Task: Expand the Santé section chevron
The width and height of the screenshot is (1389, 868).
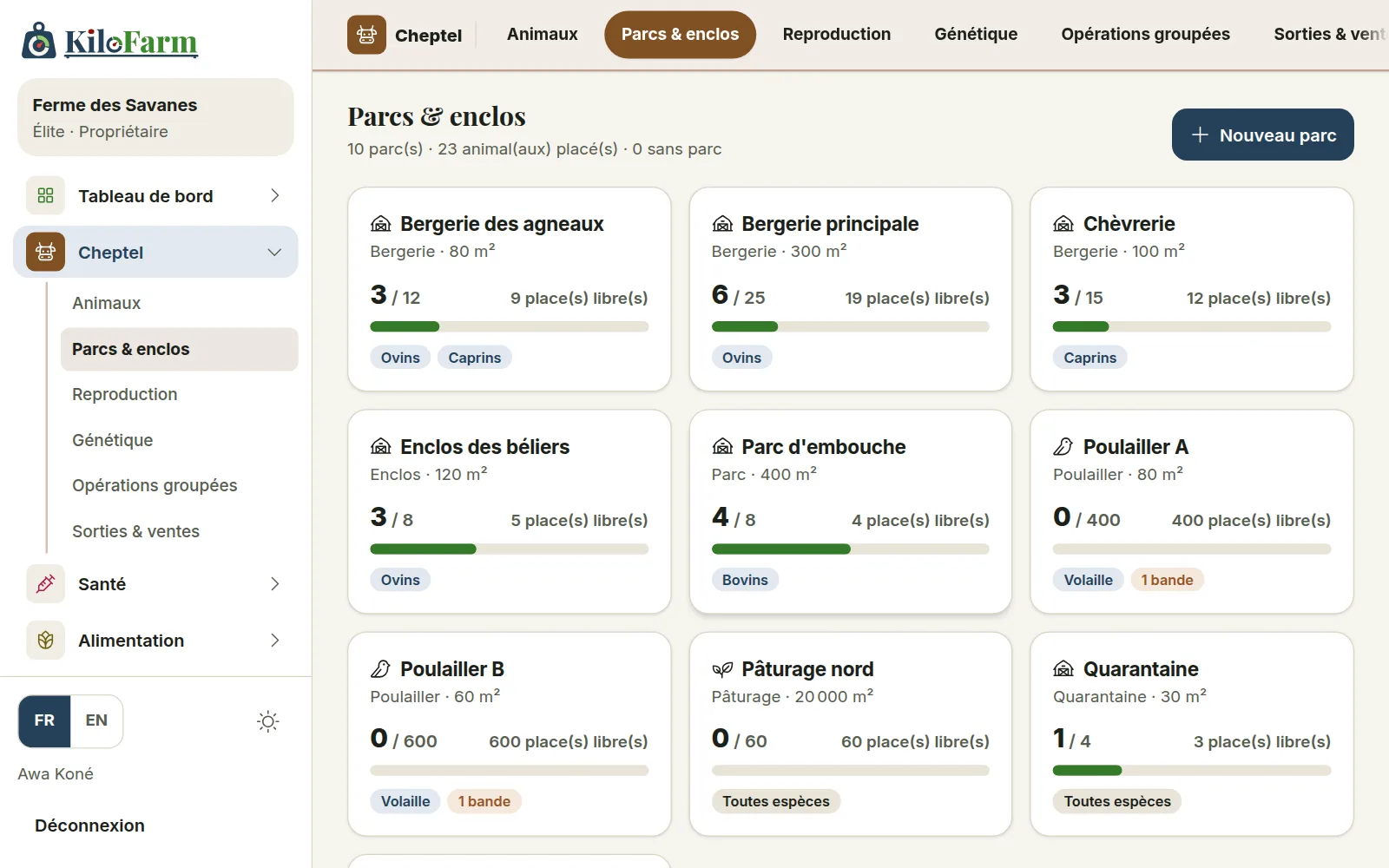Action: pos(274,583)
